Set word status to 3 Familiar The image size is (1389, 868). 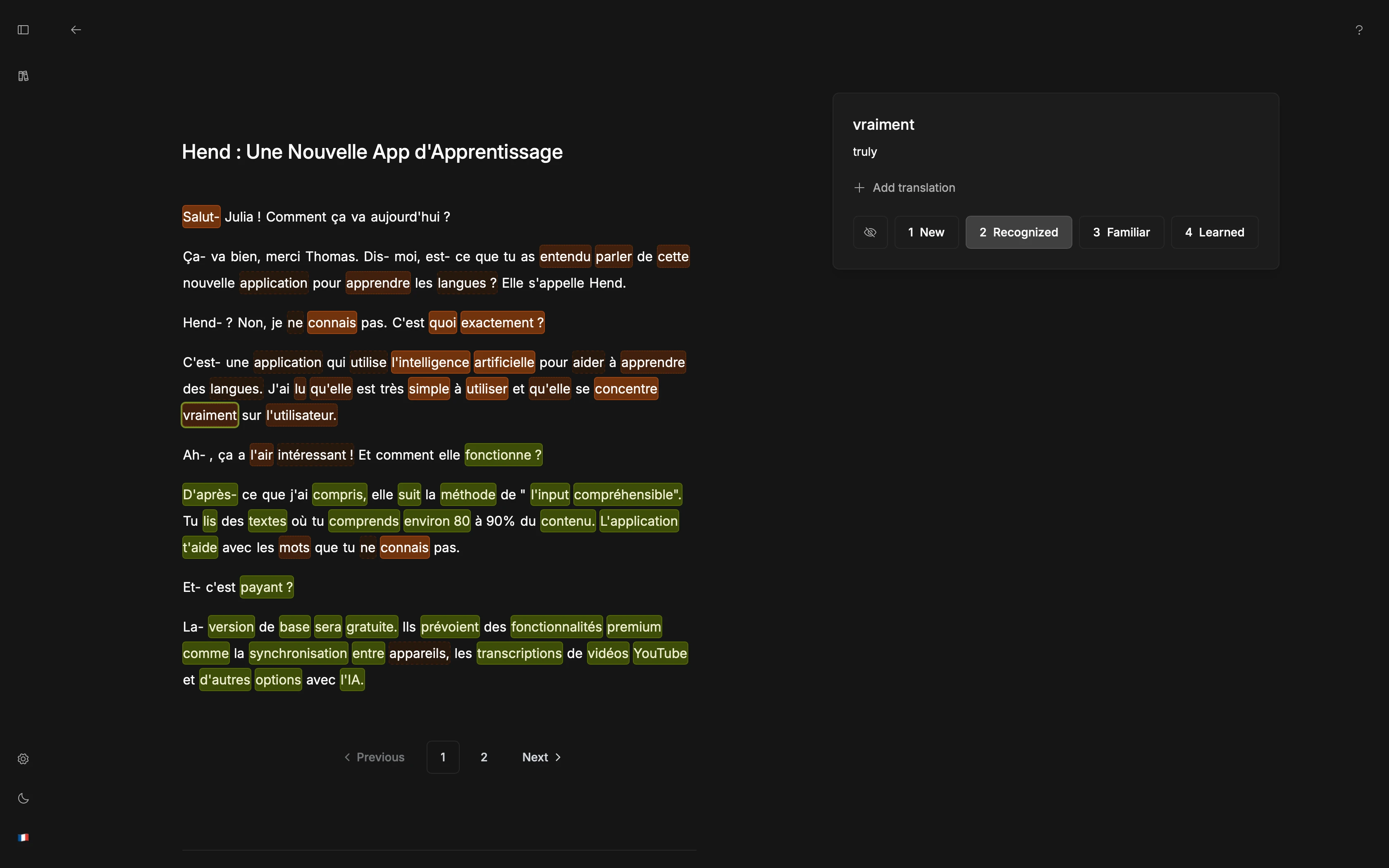[1121, 232]
